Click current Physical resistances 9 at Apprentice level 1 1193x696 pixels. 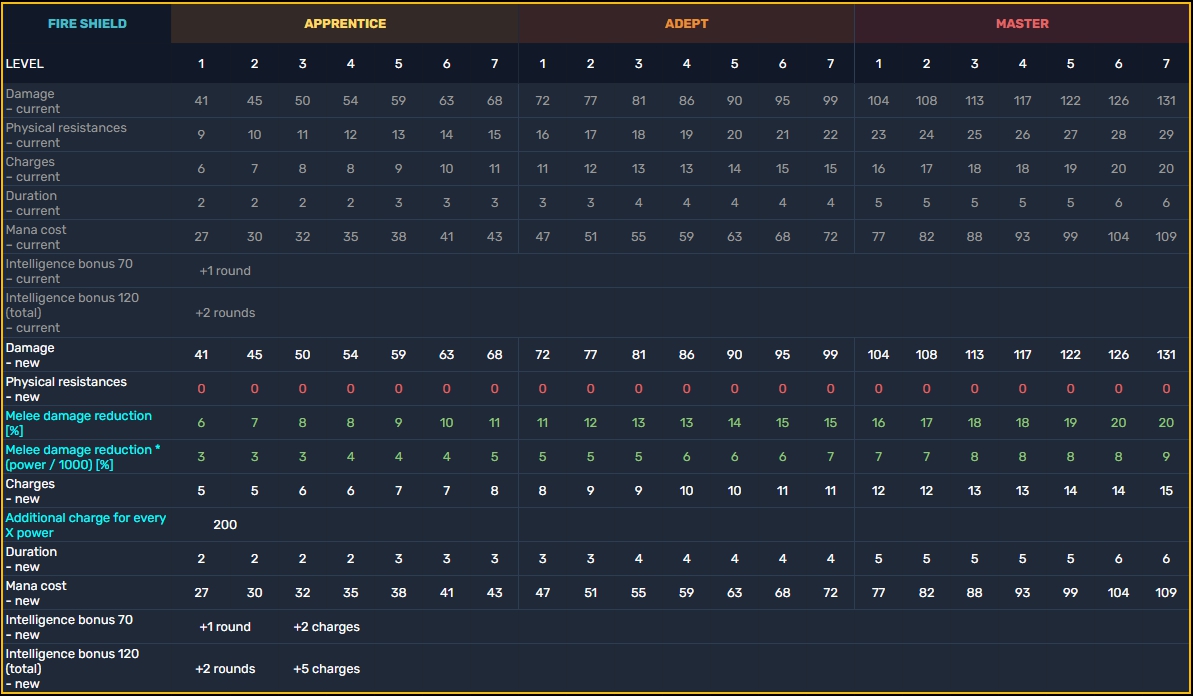pyautogui.click(x=201, y=135)
